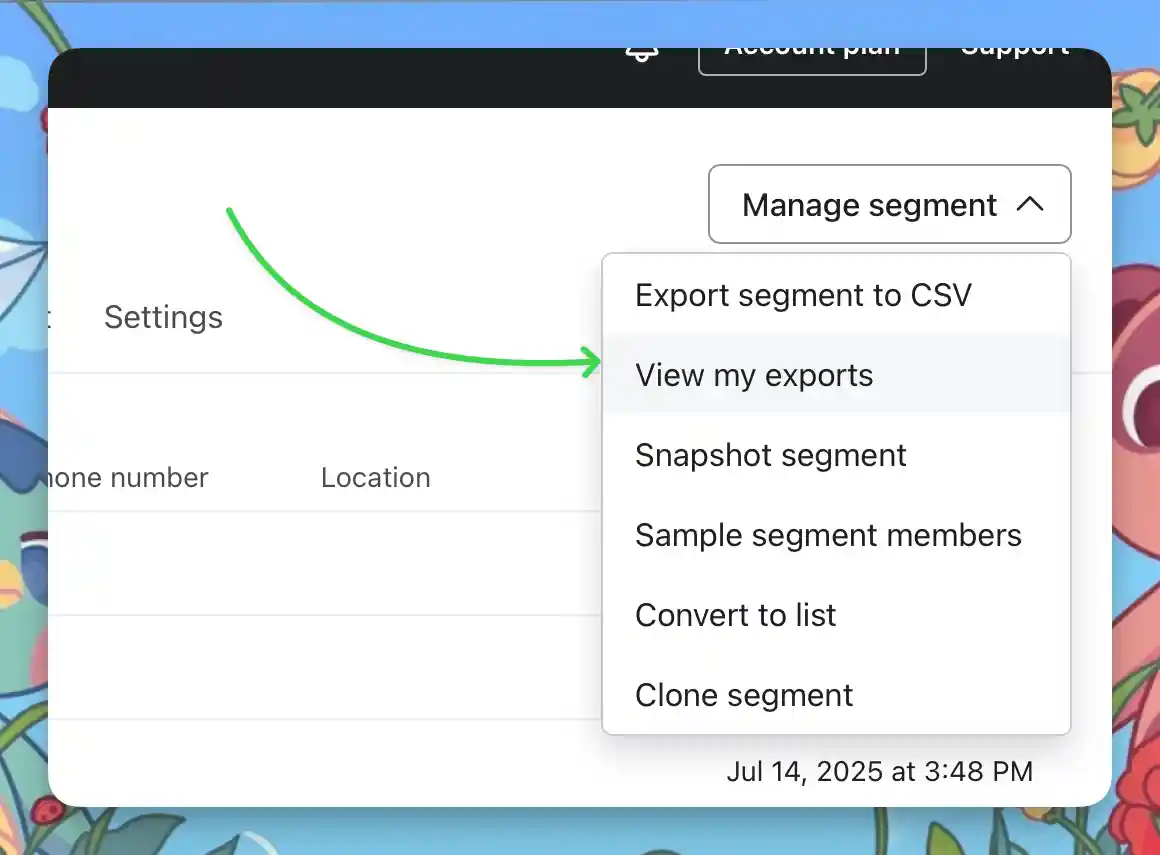The image size is (1160, 855).
Task: Click the chevron on Manage segment
Action: coord(1031,204)
